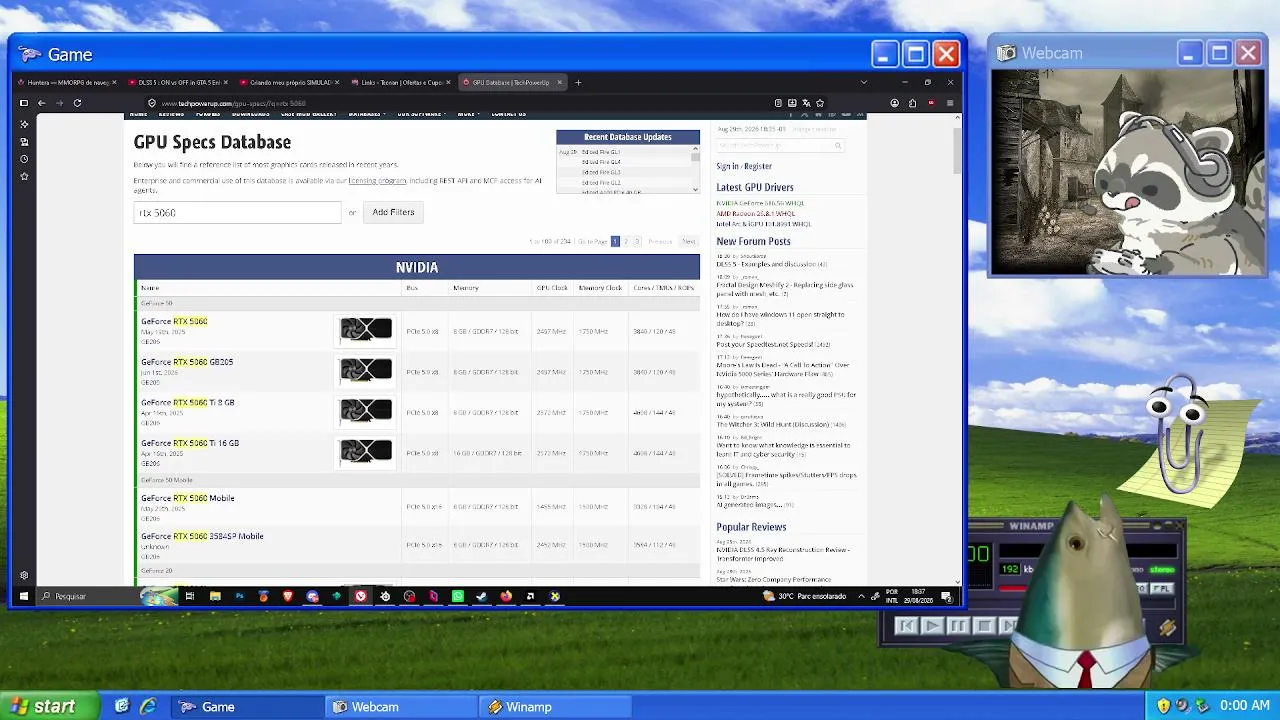
Task: Open GeForce RTX 5060 3584SP Mobile entry
Action: pos(202,536)
